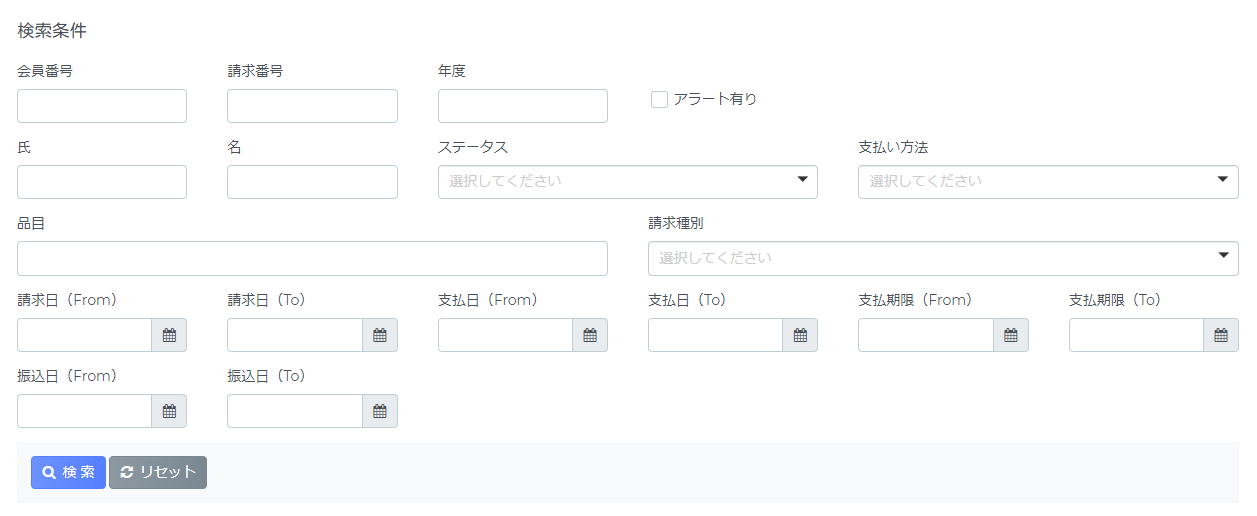Focus the 請求番号 input field
Screen dimensions: 1257x516
click(x=312, y=106)
